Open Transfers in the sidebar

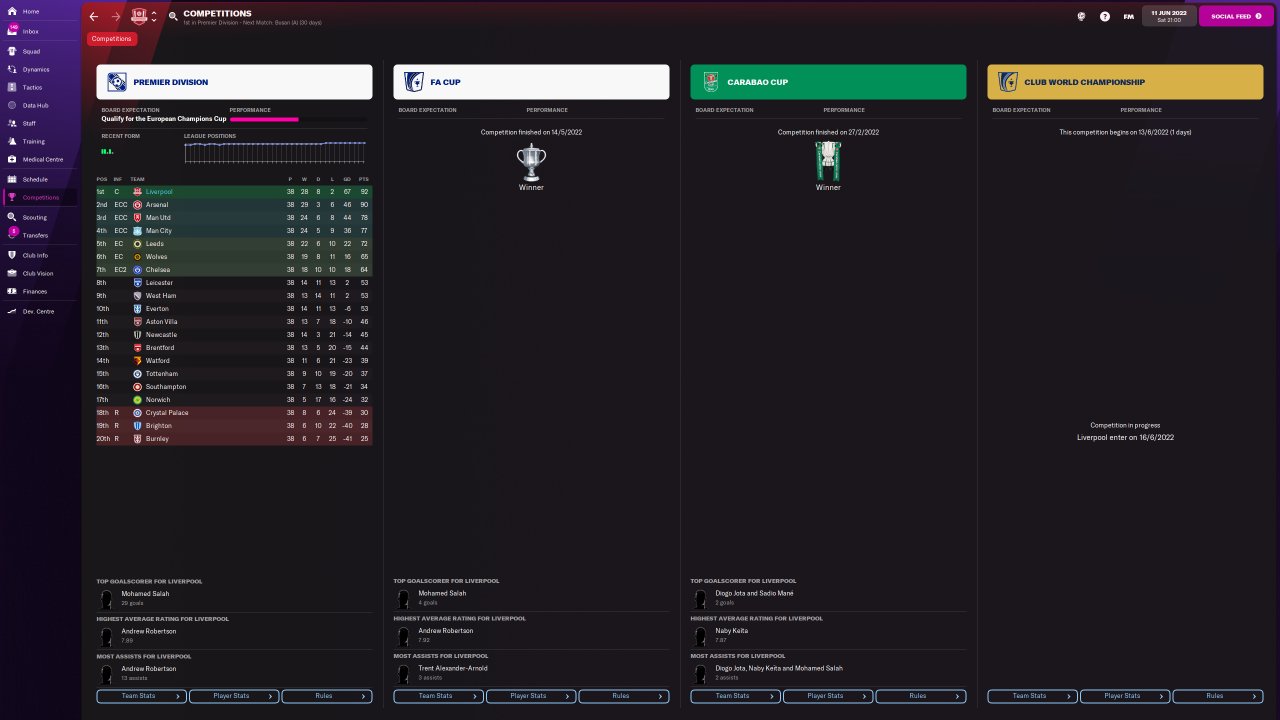[x=38, y=235]
